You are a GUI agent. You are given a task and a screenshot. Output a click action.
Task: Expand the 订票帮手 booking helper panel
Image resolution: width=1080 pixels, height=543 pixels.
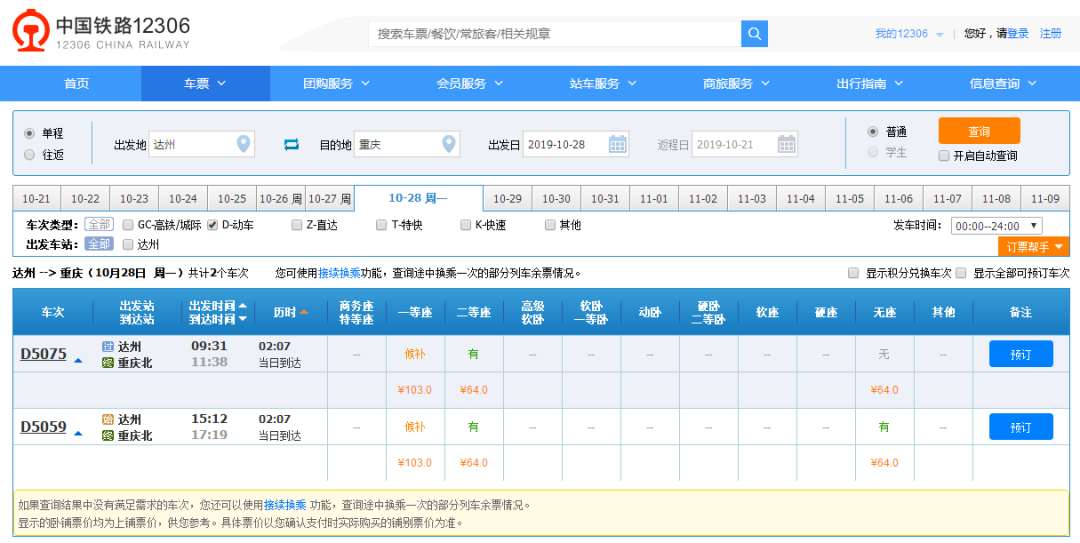tap(1034, 246)
